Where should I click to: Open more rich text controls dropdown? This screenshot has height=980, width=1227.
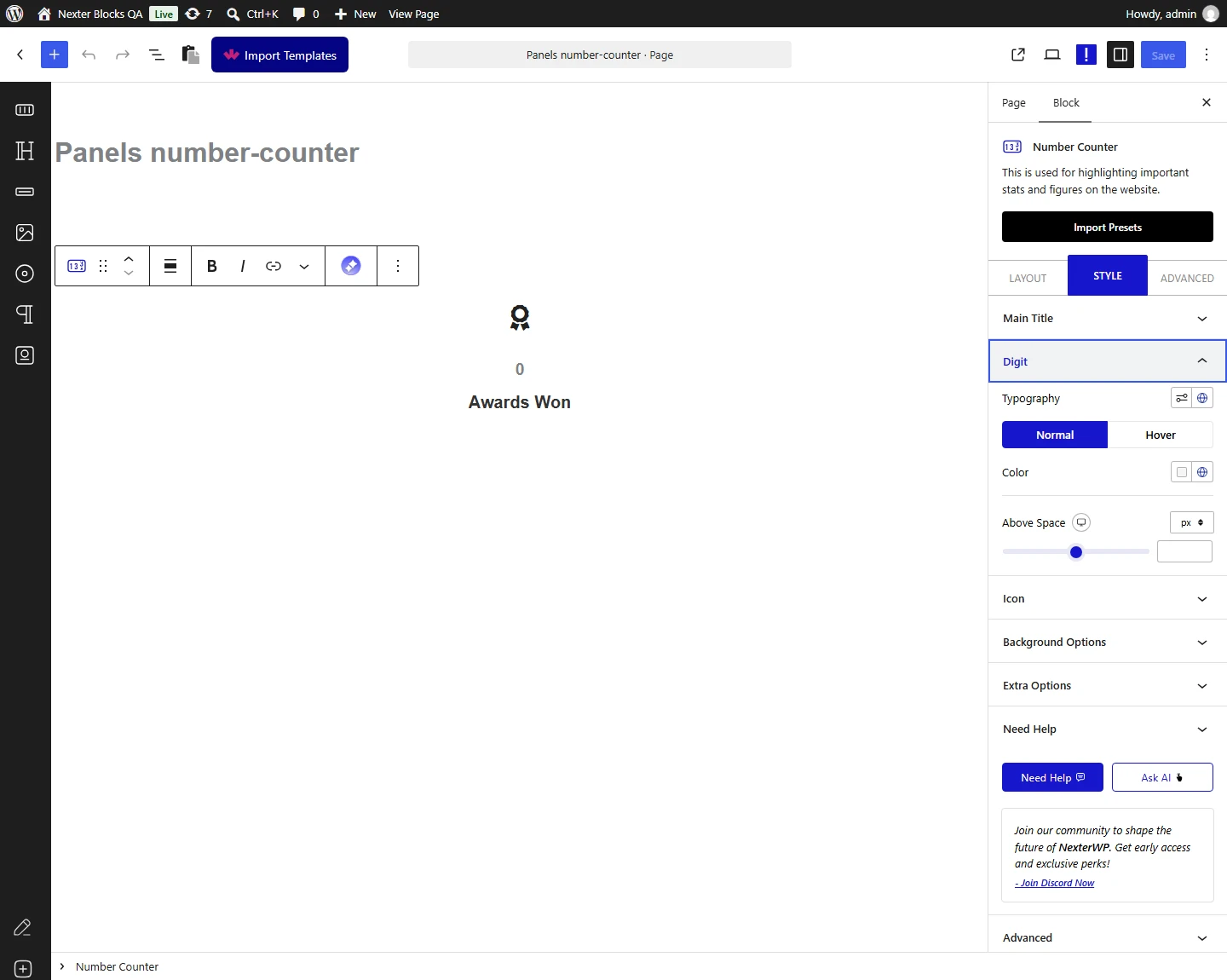[304, 266]
